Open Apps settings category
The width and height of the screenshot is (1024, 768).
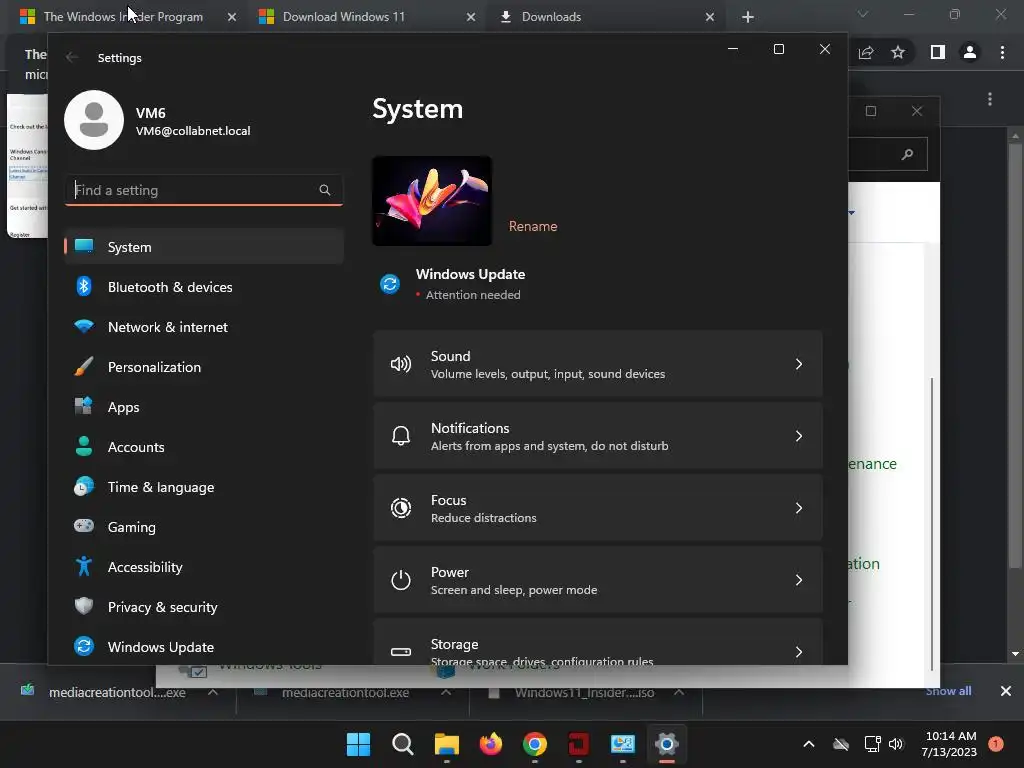coord(204,407)
